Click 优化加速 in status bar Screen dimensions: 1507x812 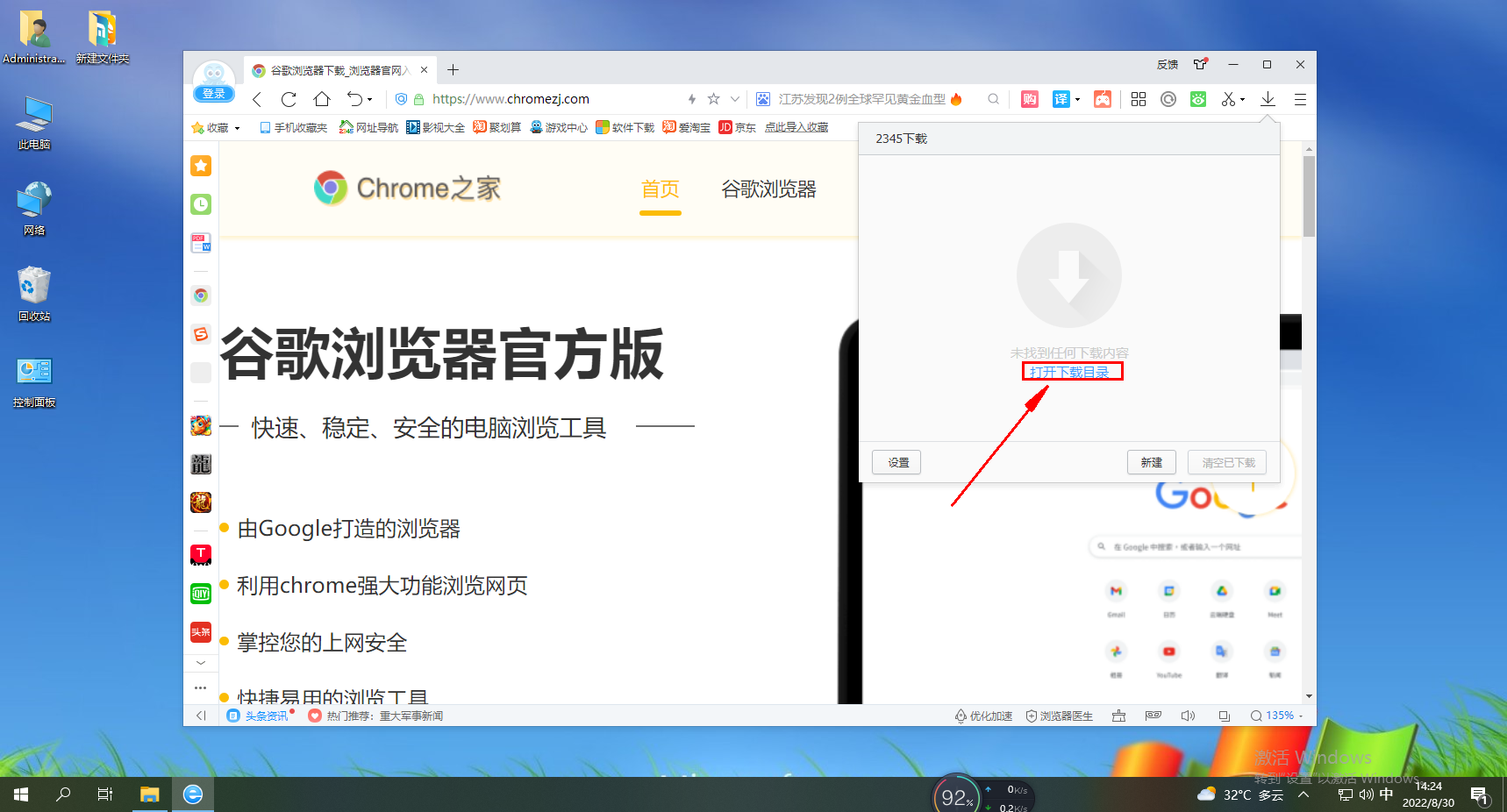(x=983, y=716)
